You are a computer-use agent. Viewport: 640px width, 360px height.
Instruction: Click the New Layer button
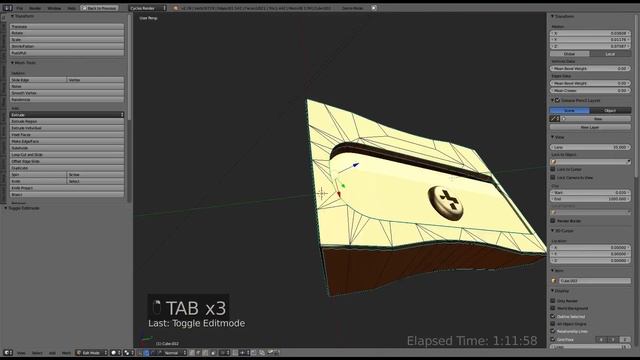click(590, 127)
